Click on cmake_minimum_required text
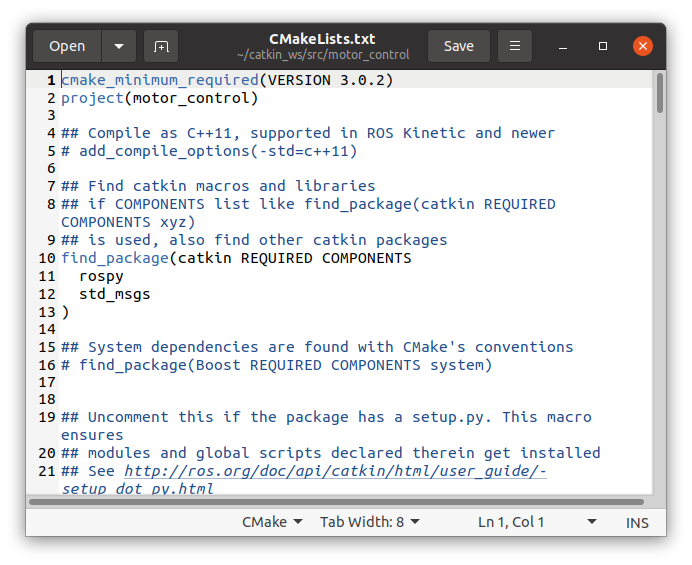 coord(160,80)
